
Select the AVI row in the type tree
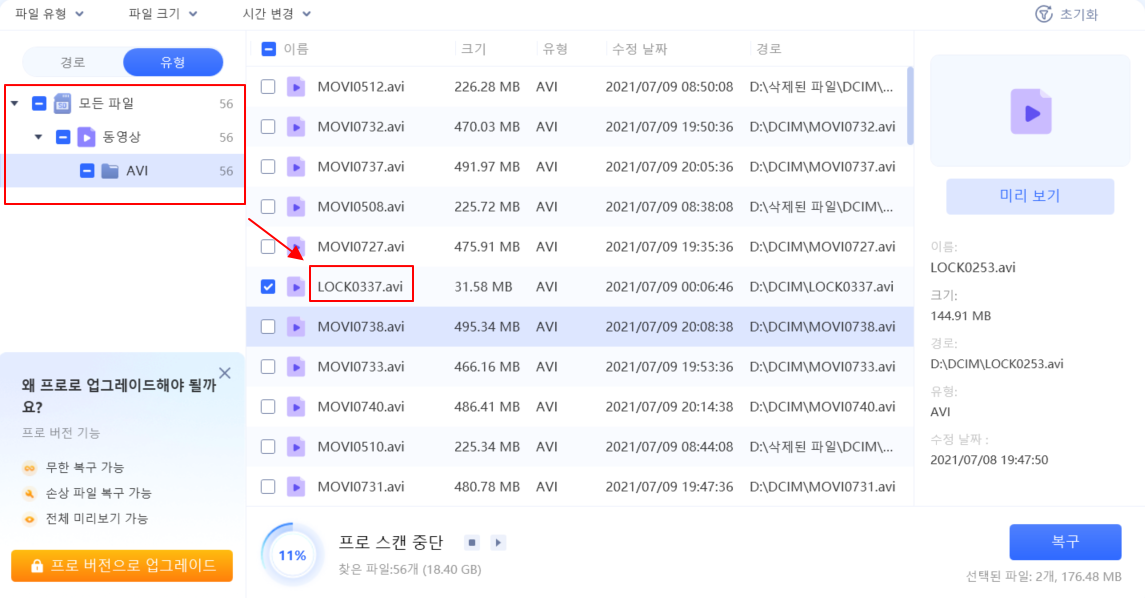(125, 171)
